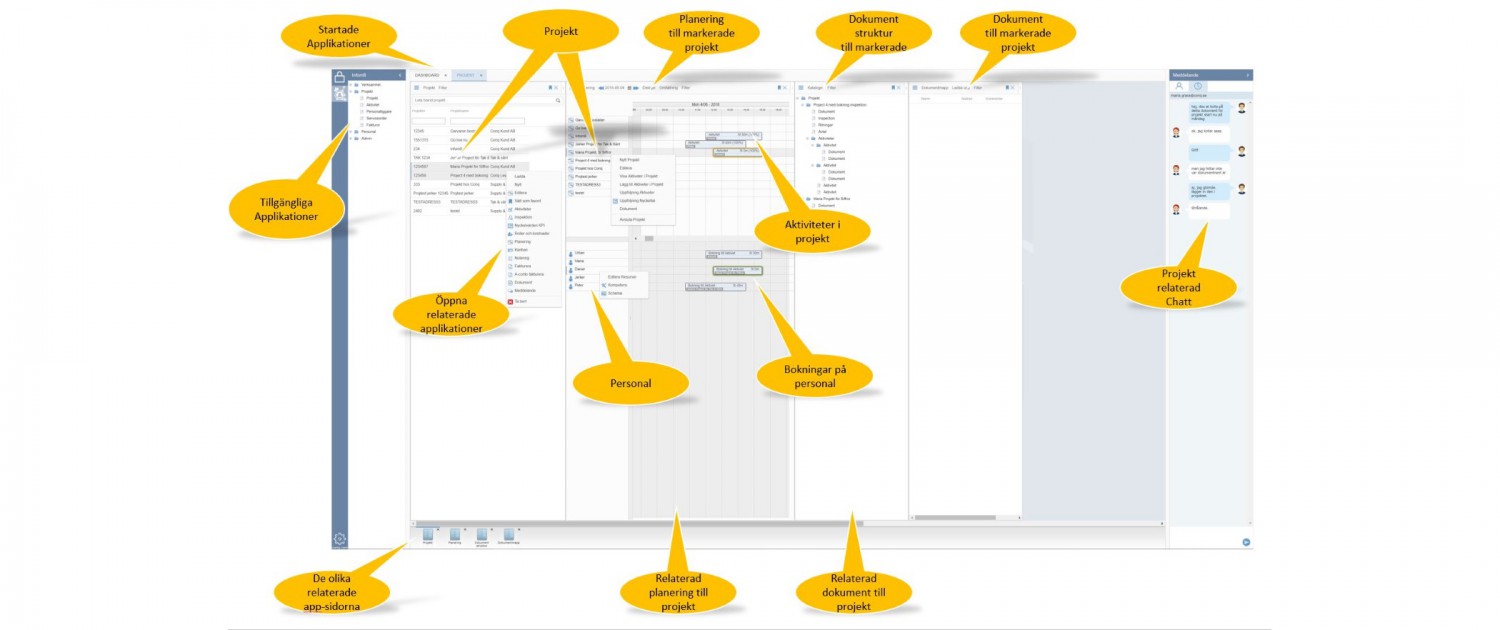Open the hamburger menu of the Katalog panel
1500x630 pixels.
point(801,88)
